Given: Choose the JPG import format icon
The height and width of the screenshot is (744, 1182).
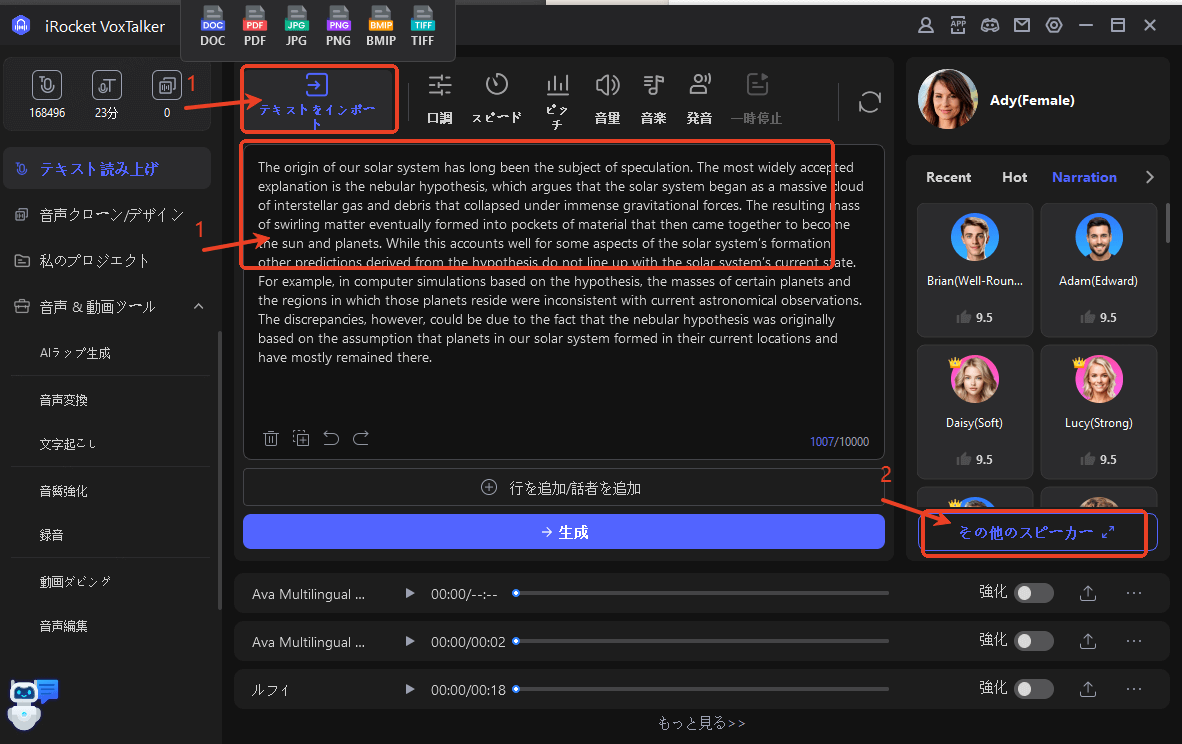Looking at the screenshot, I should [296, 27].
